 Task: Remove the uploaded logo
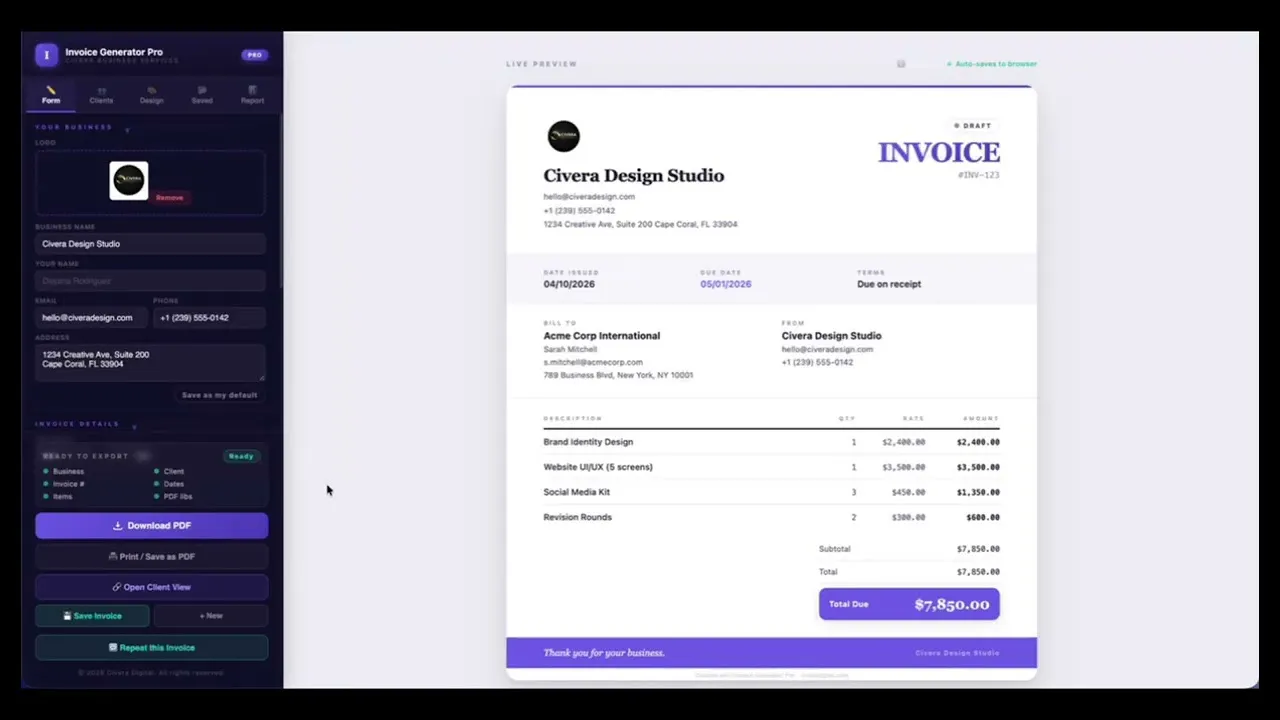coord(169,198)
